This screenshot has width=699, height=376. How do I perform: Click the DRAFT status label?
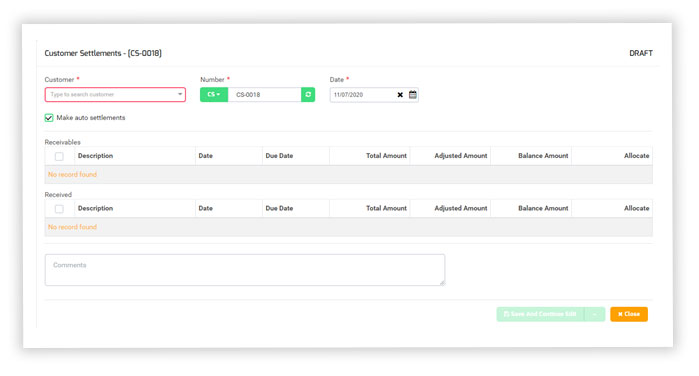pyautogui.click(x=641, y=53)
